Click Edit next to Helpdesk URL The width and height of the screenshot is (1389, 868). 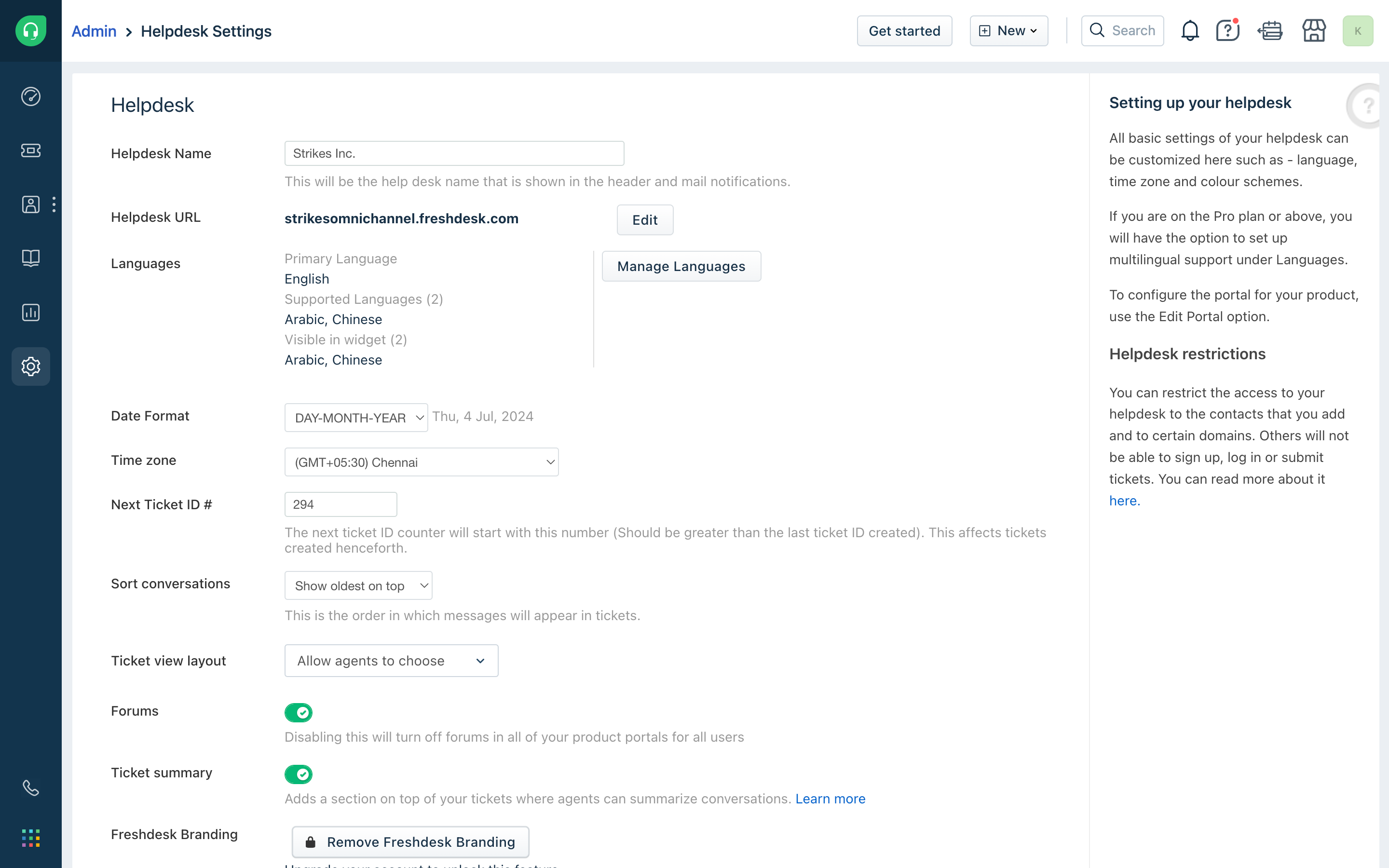tap(644, 220)
